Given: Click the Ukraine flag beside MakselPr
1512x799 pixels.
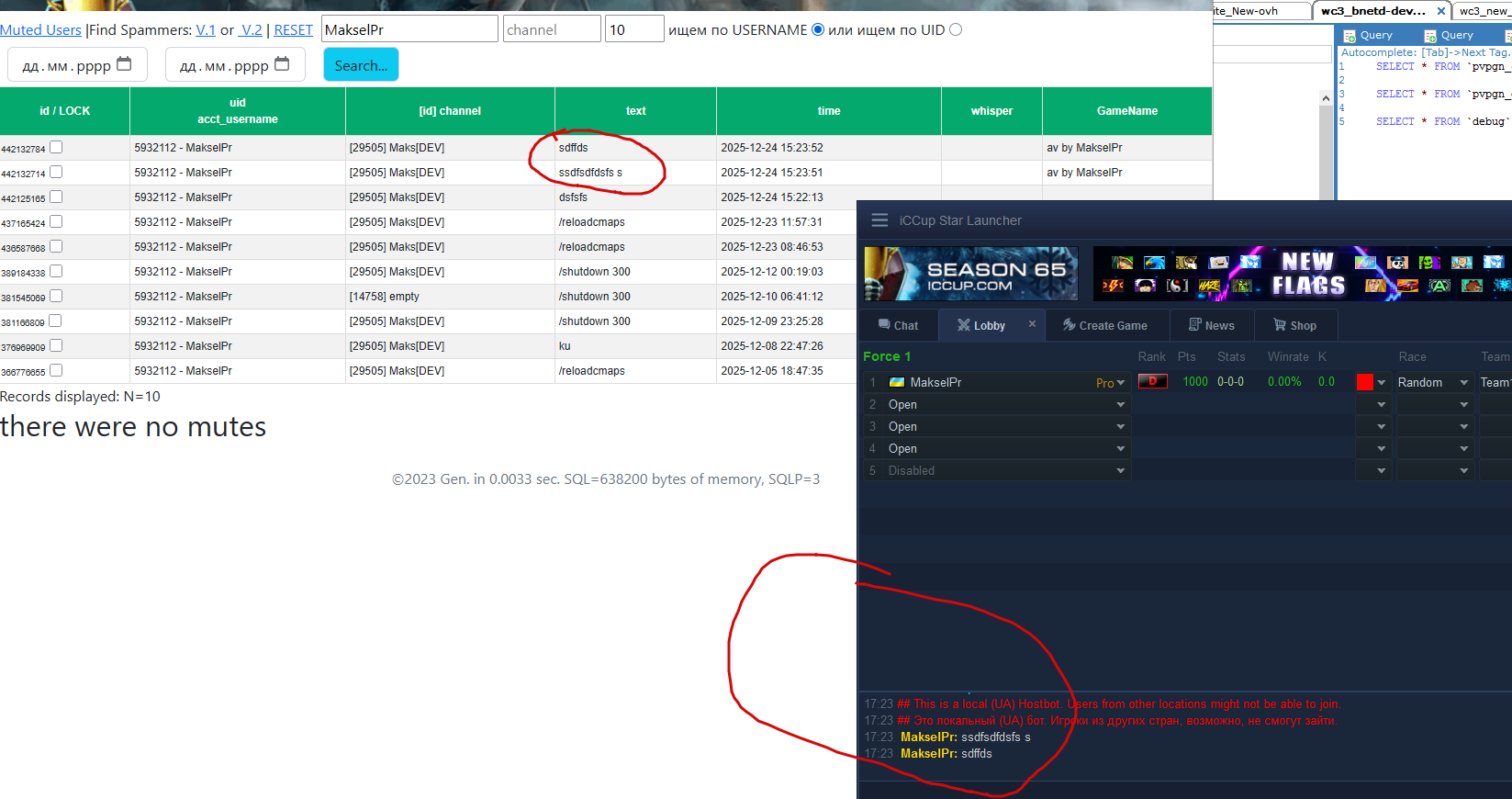Looking at the screenshot, I should [897, 382].
